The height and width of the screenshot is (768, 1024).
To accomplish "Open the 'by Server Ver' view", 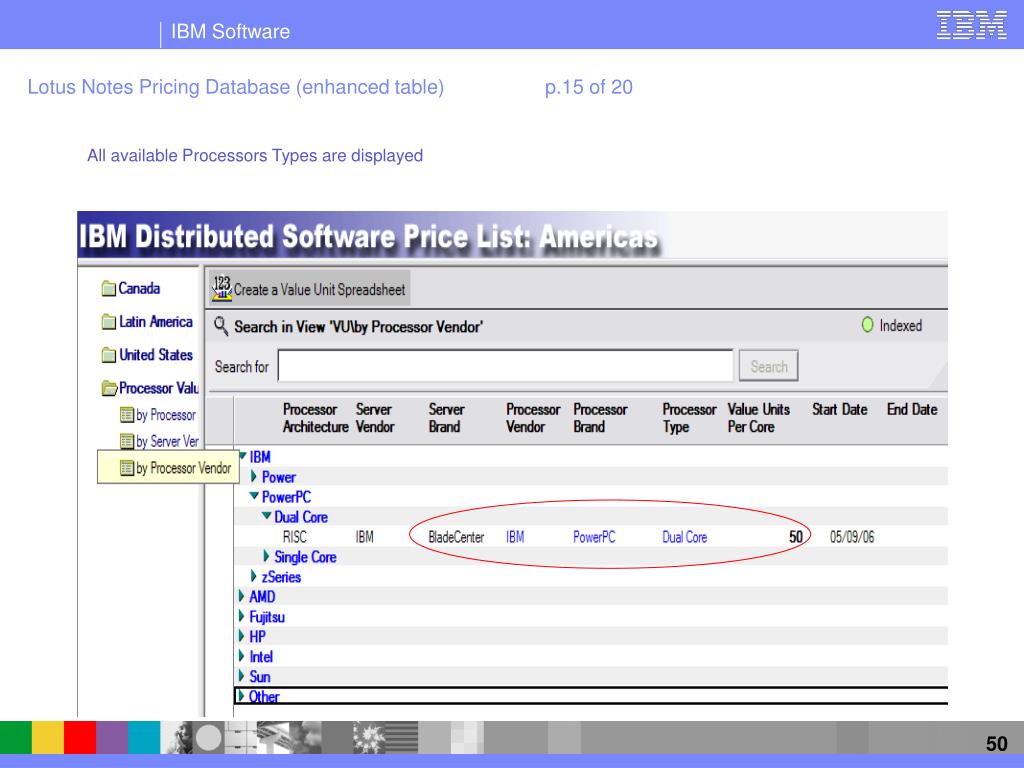I will pos(167,441).
